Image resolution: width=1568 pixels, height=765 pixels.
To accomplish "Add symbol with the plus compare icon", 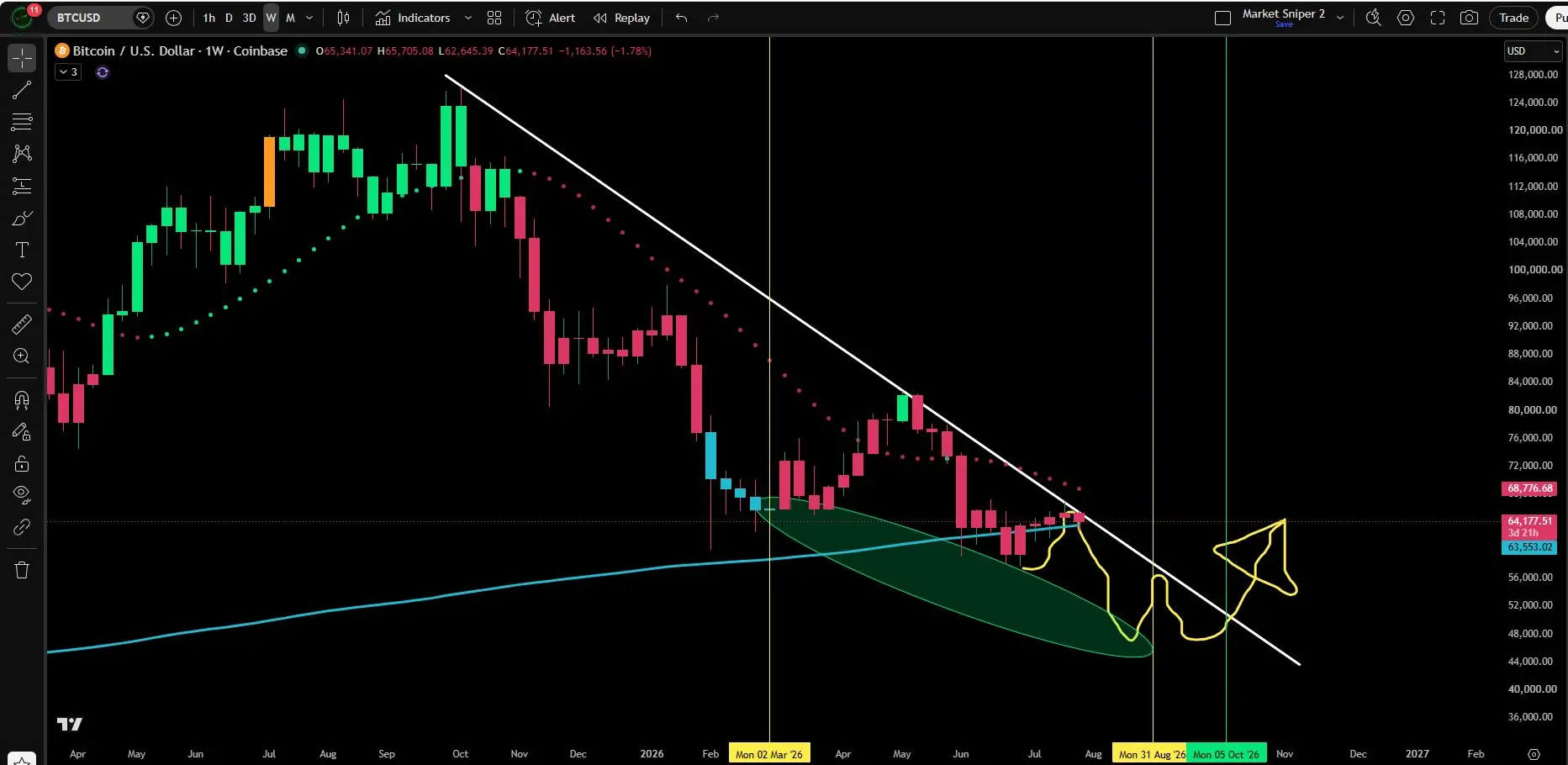I will [x=173, y=18].
